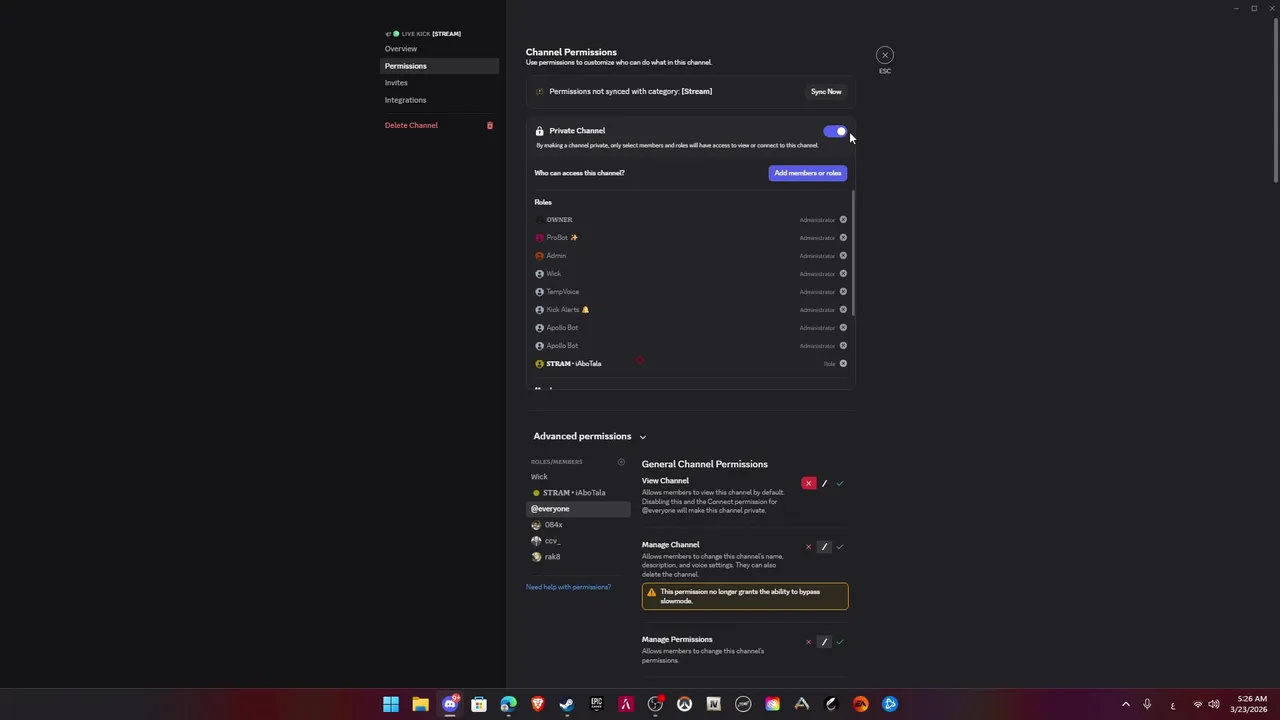Click the lock icon next to Private Channel

[x=539, y=131]
